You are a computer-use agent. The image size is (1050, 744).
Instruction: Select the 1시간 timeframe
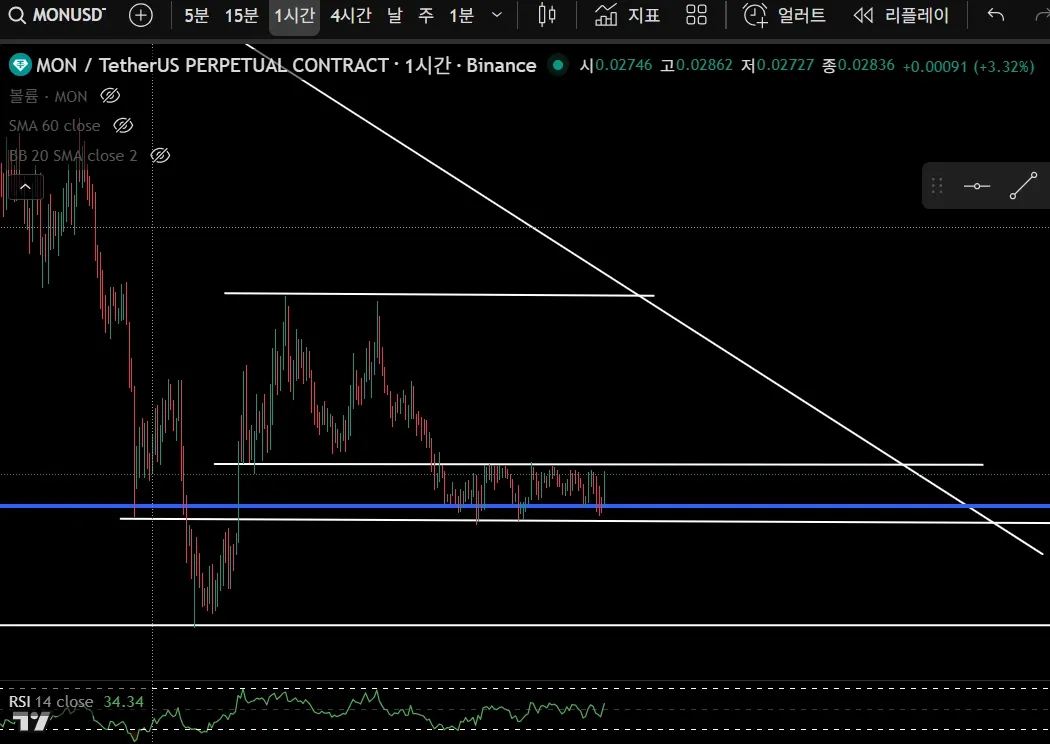coord(294,15)
